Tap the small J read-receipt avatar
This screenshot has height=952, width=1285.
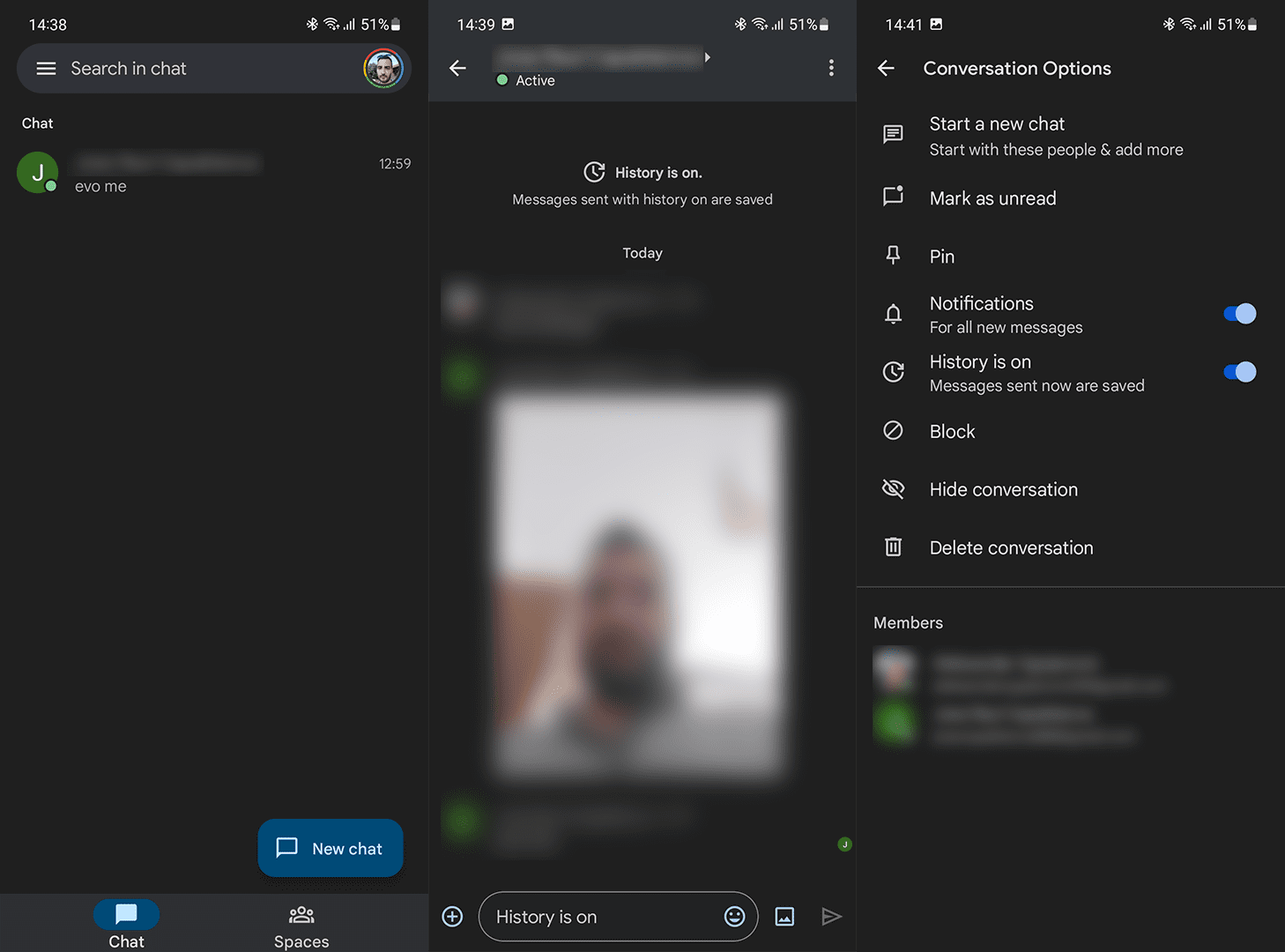pyautogui.click(x=844, y=844)
